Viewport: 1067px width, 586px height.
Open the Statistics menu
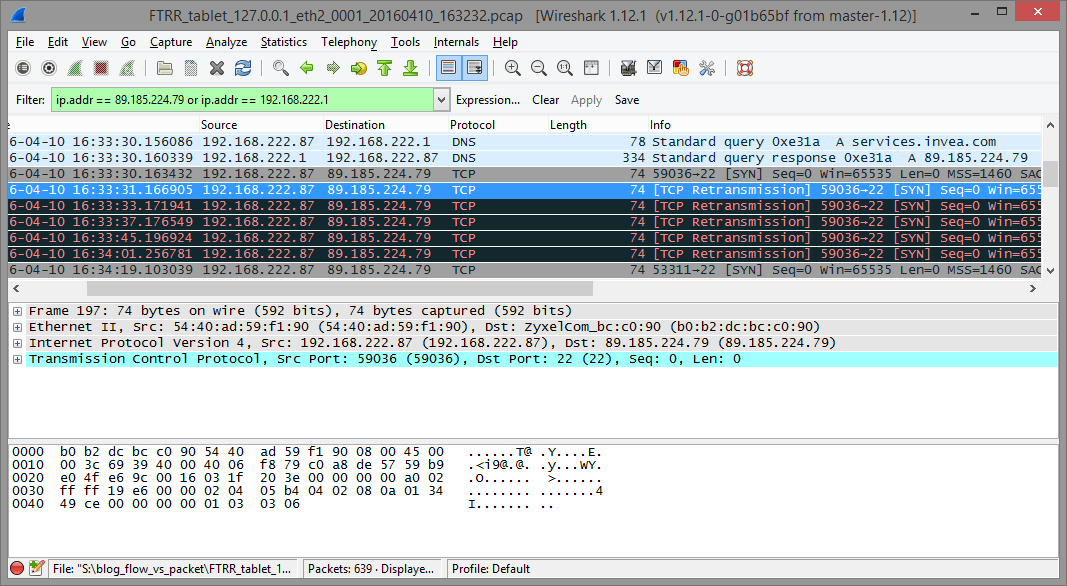point(284,42)
